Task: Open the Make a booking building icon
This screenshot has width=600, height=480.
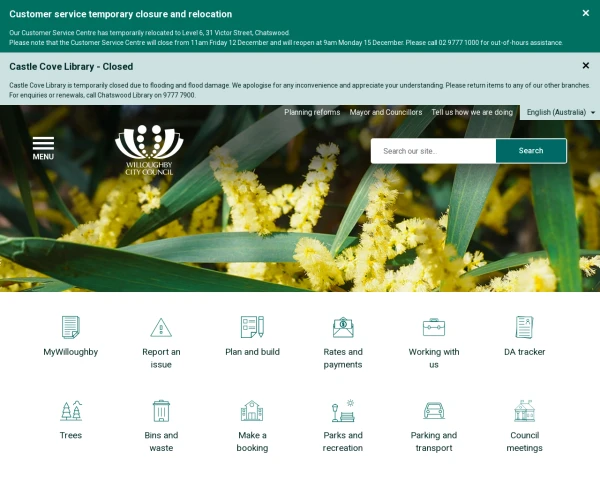Action: (252, 411)
